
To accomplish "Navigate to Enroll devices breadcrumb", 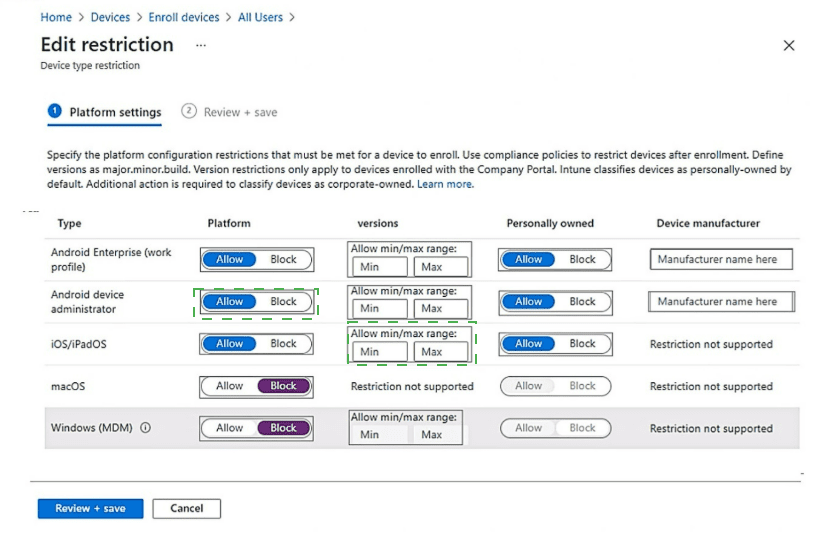I will click(183, 17).
